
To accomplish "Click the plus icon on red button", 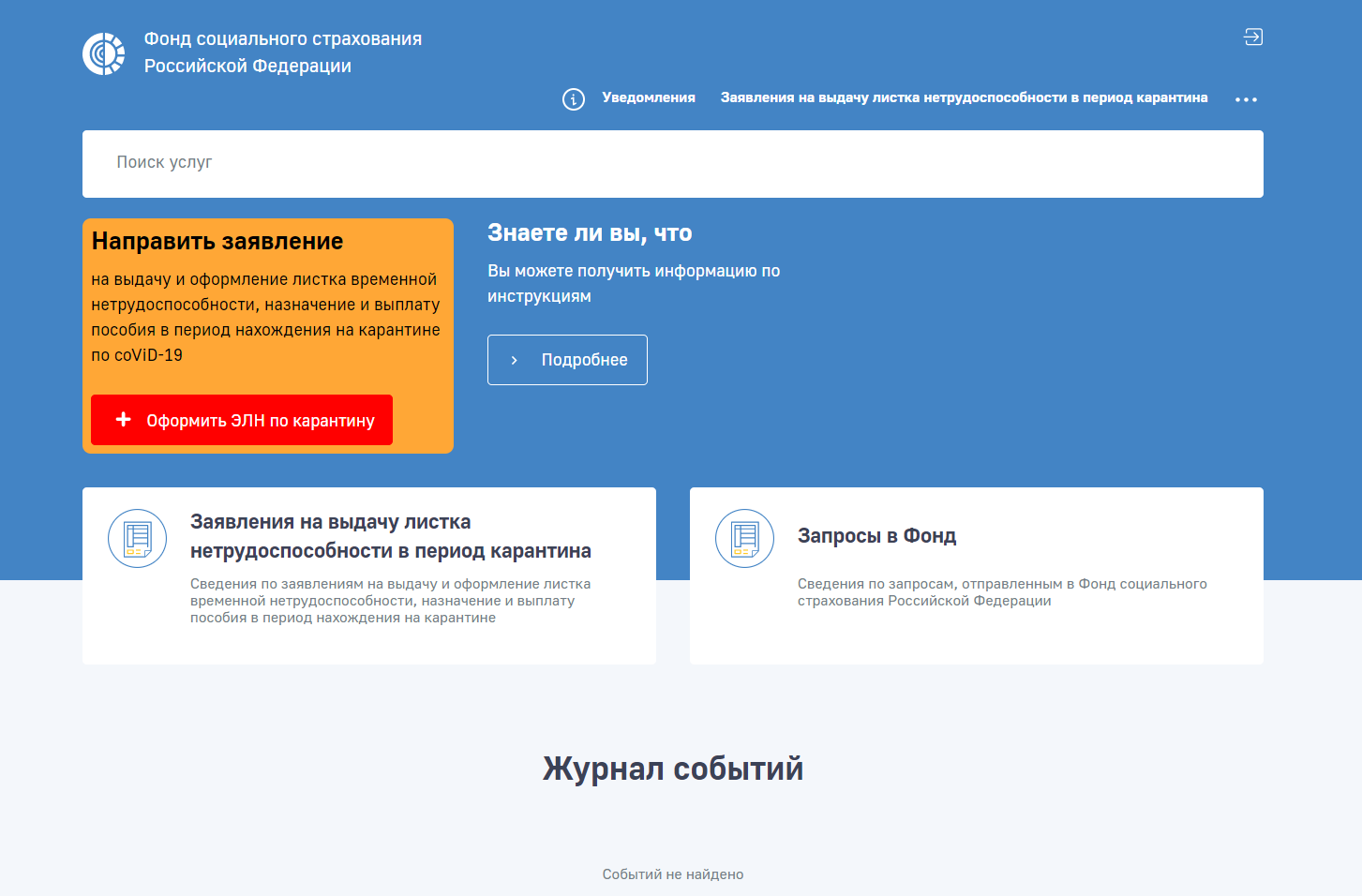I will point(123,419).
